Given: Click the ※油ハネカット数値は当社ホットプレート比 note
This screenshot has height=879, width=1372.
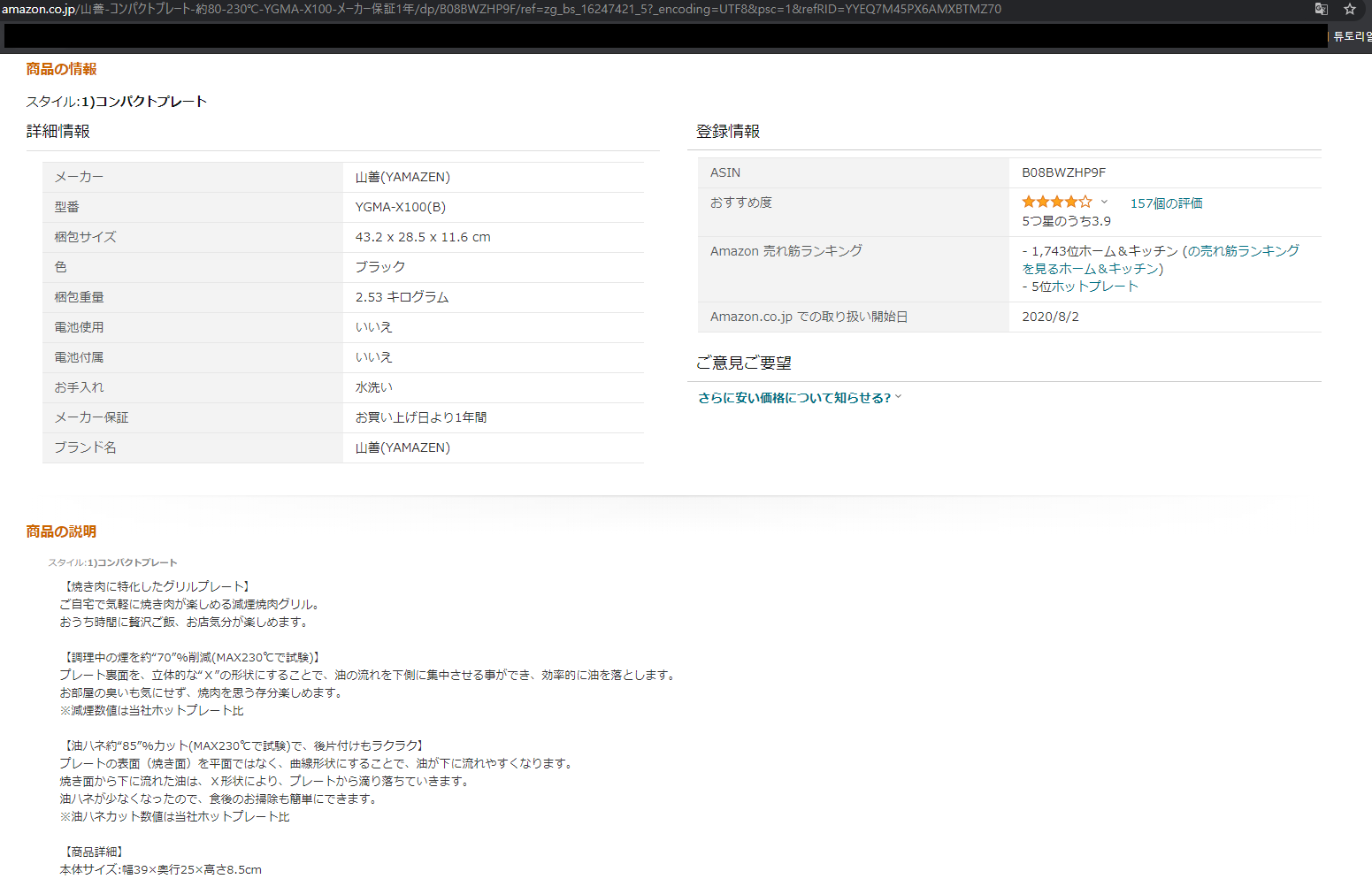Looking at the screenshot, I should tap(174, 816).
